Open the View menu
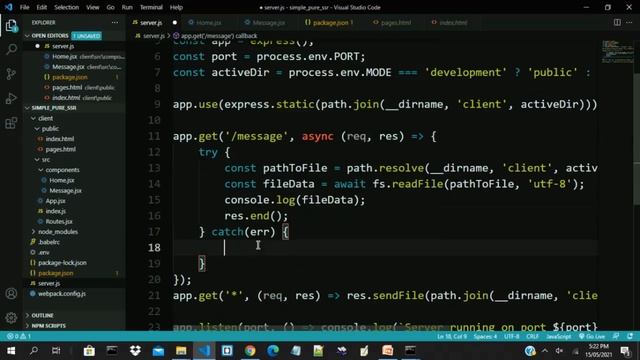The width and height of the screenshot is (640, 360). (x=93, y=7)
